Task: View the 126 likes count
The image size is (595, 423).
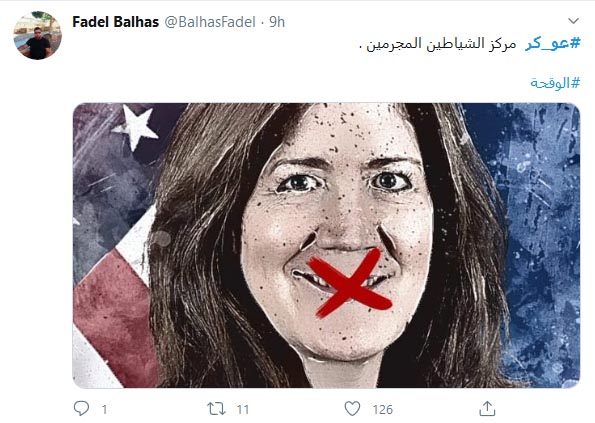Action: click(x=382, y=409)
